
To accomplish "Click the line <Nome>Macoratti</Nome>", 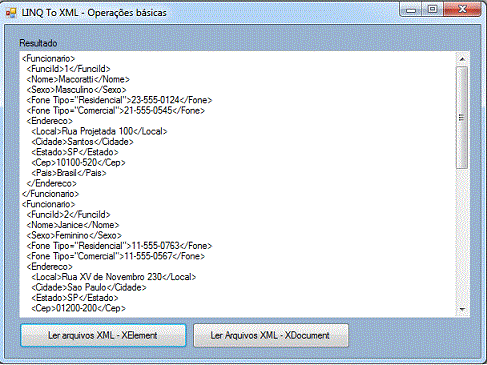I will pos(78,79).
